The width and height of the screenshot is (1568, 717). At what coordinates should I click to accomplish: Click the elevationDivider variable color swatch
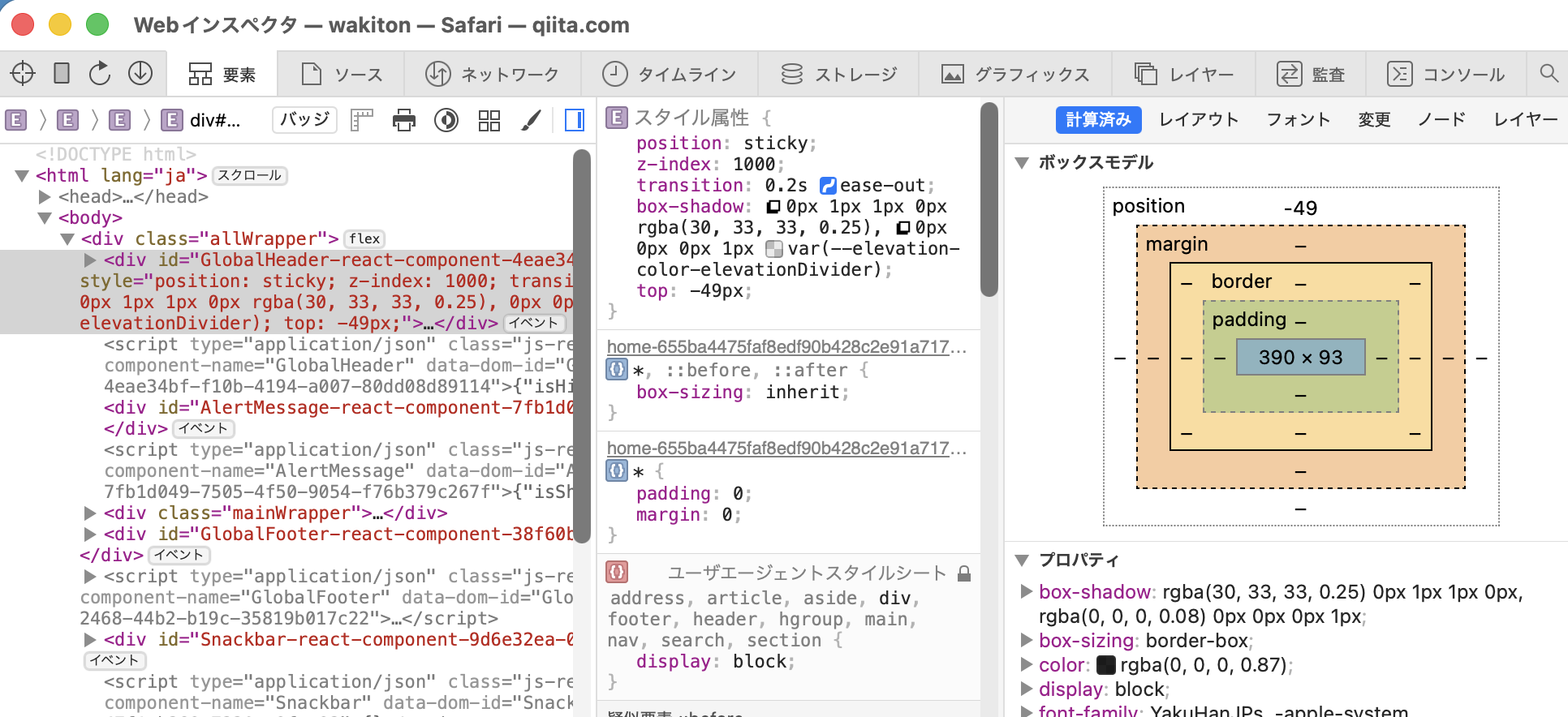[774, 249]
